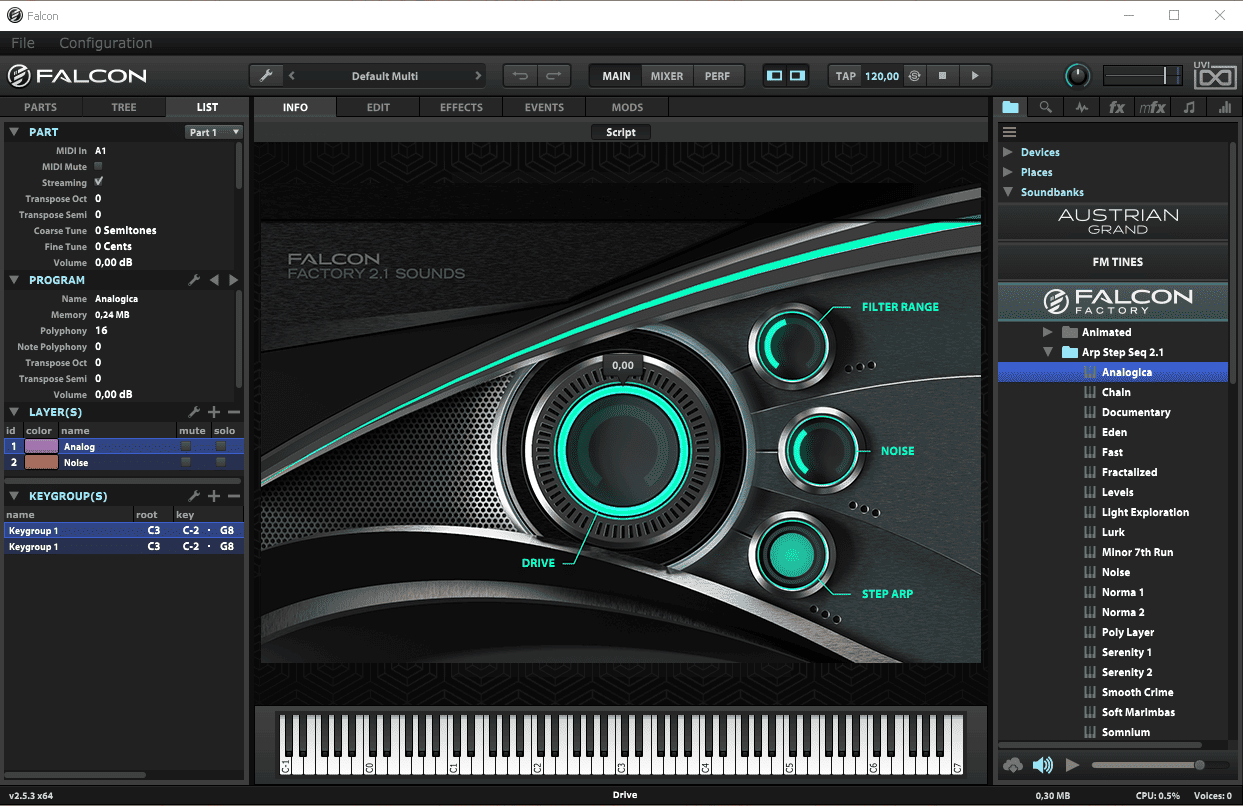Image resolution: width=1243 pixels, height=806 pixels.
Task: Click the redo arrow button
Action: [x=553, y=76]
